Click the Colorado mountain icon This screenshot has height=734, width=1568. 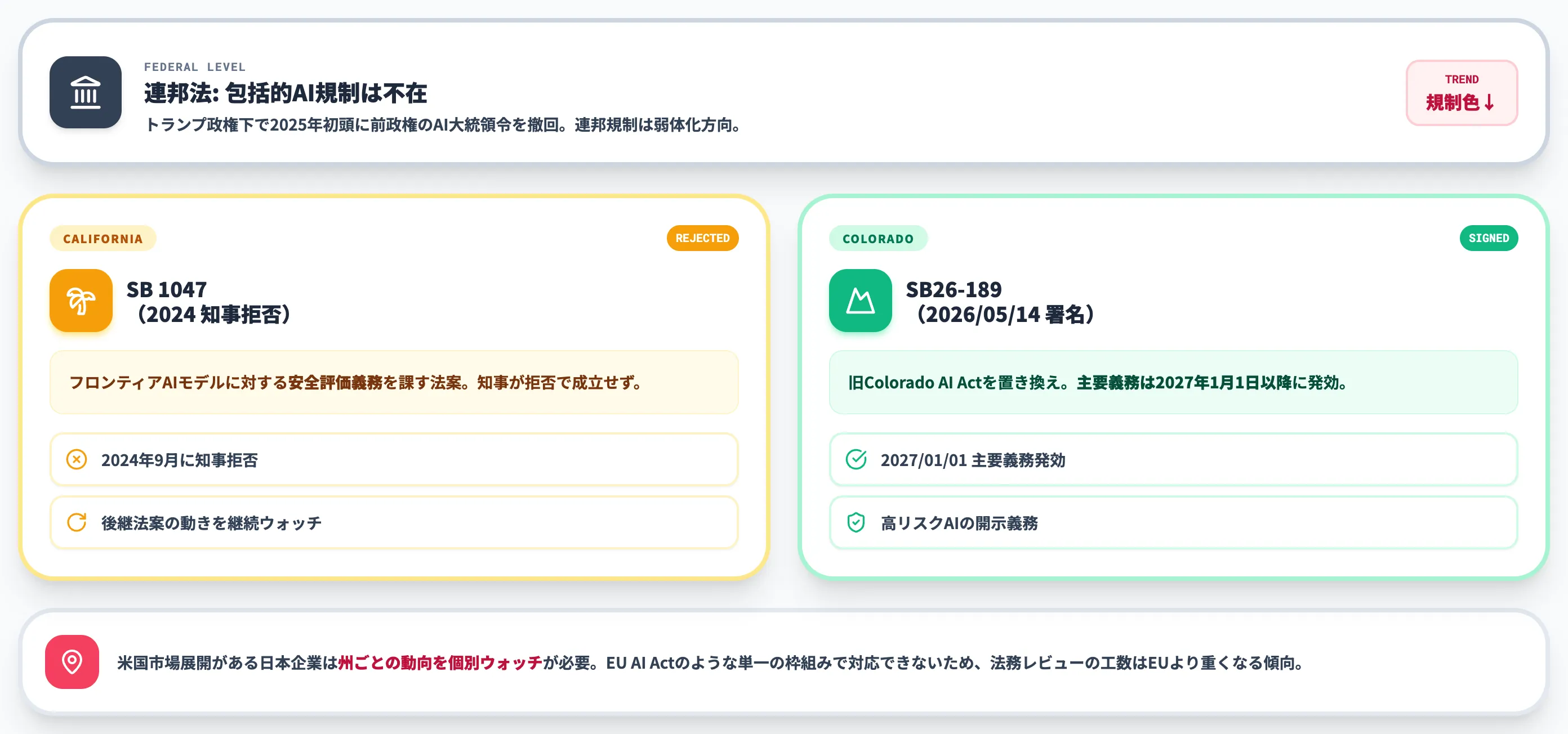point(860,301)
